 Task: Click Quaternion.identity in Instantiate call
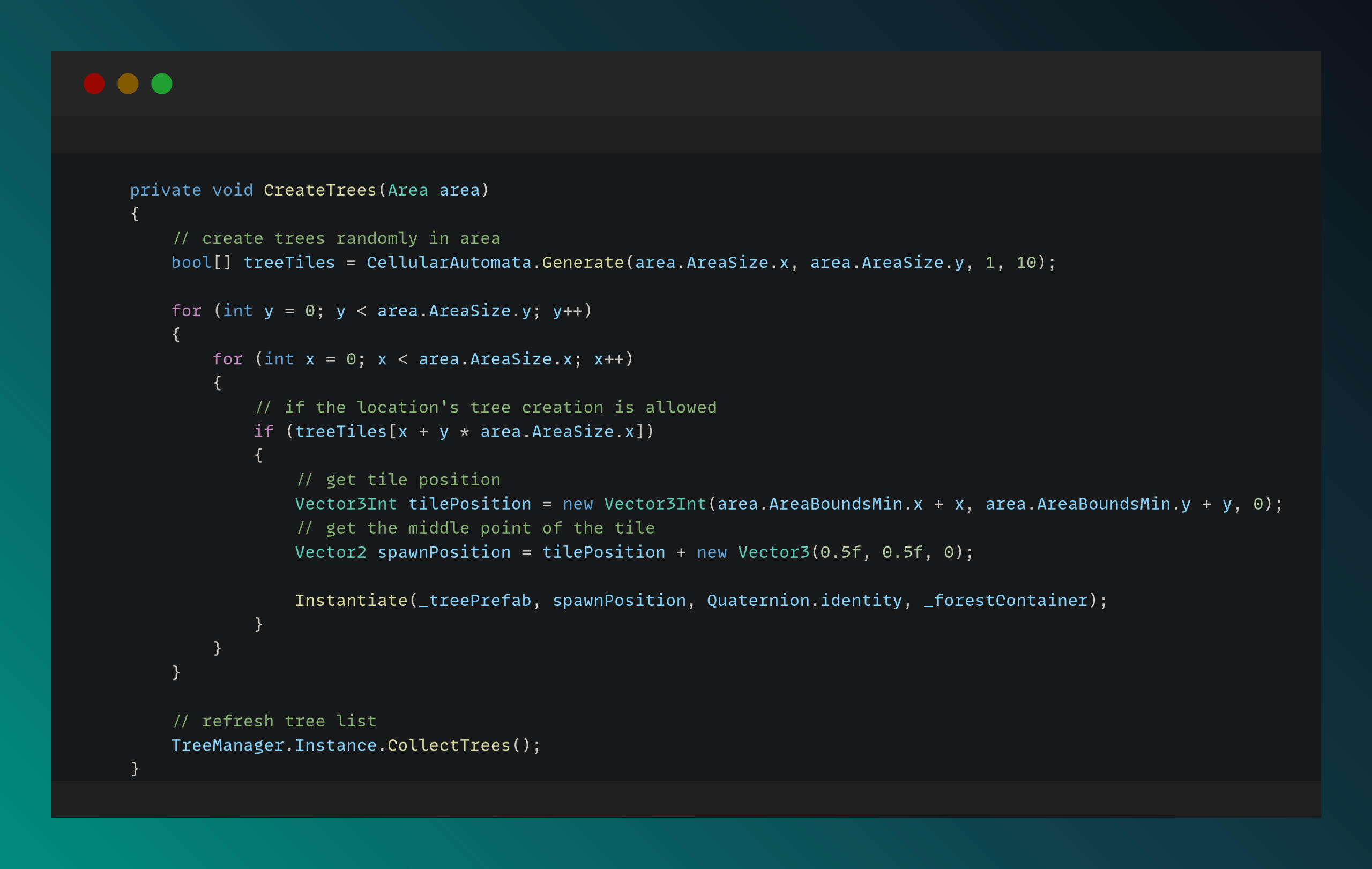tap(804, 601)
